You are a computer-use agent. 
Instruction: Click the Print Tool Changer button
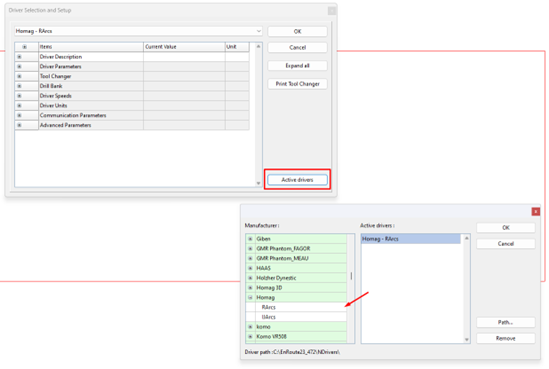[297, 84]
